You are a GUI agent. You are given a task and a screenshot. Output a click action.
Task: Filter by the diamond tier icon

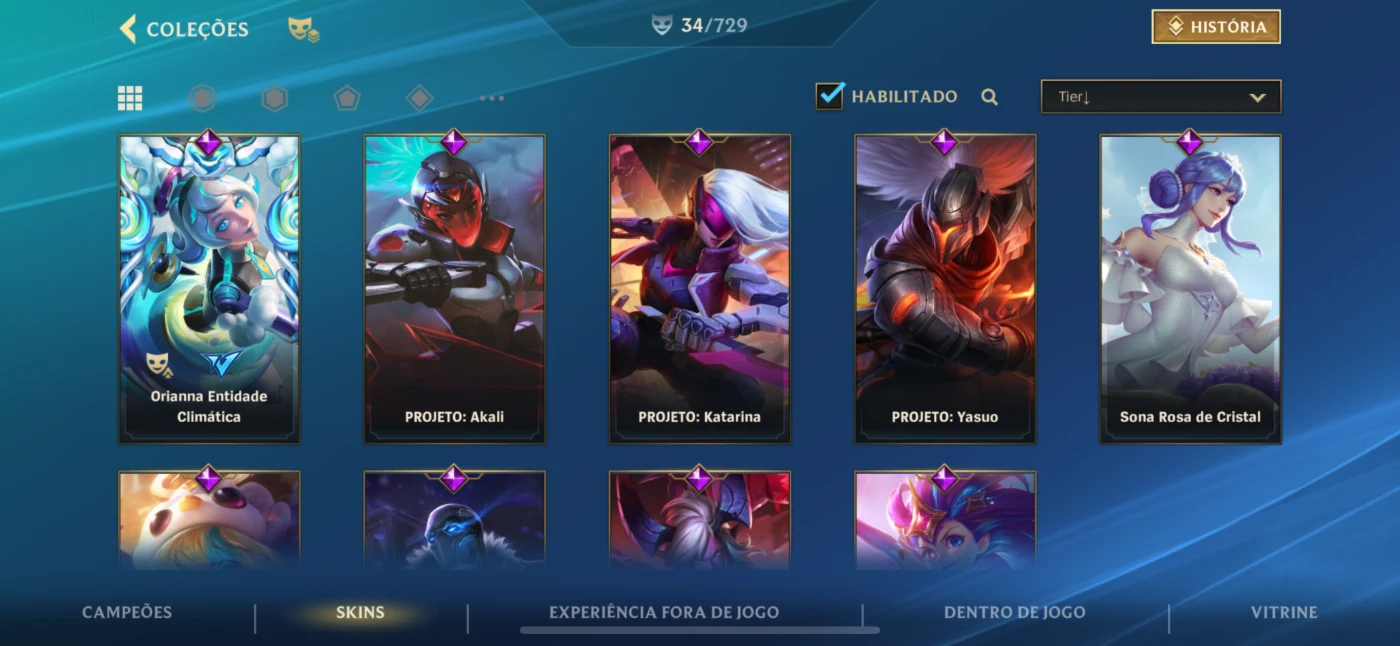[420, 98]
